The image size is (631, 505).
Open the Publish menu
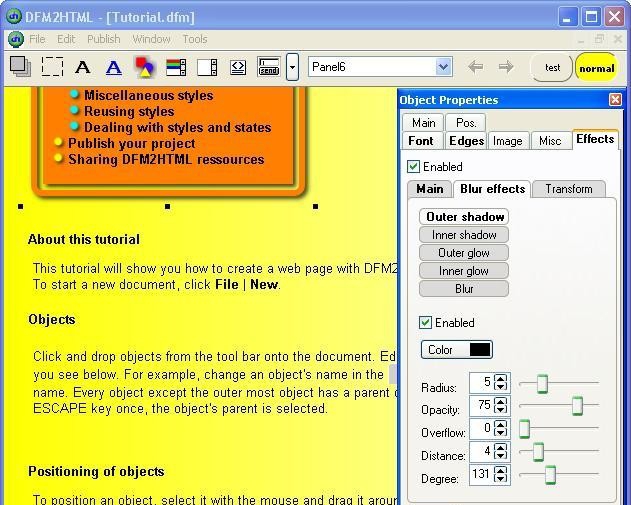click(x=103, y=39)
